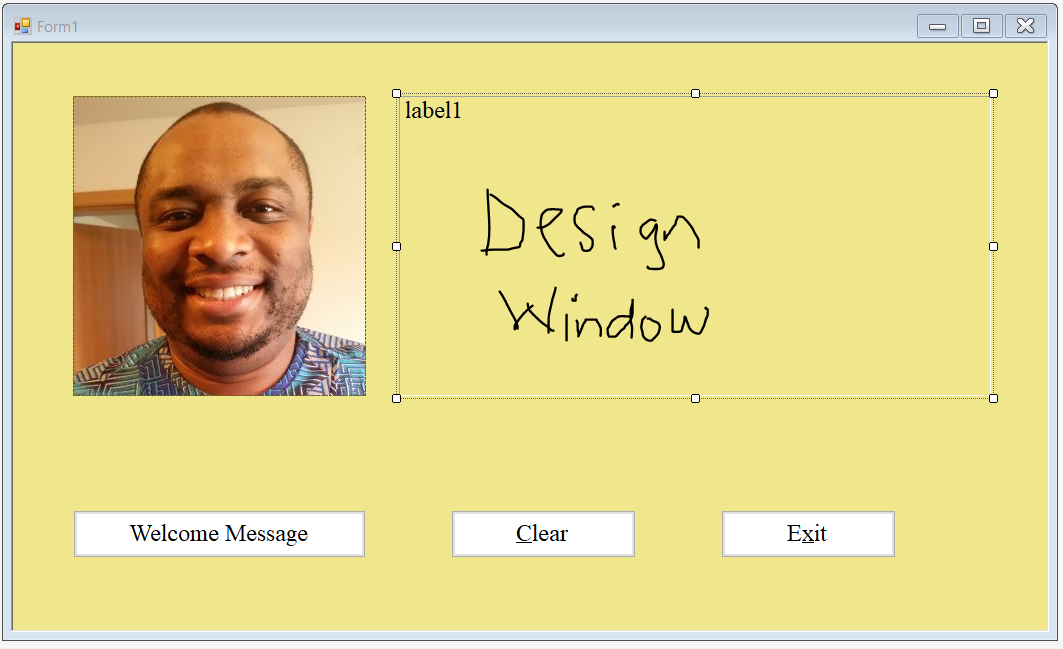Click the Exit button
This screenshot has width=1063, height=649.
pos(808,534)
